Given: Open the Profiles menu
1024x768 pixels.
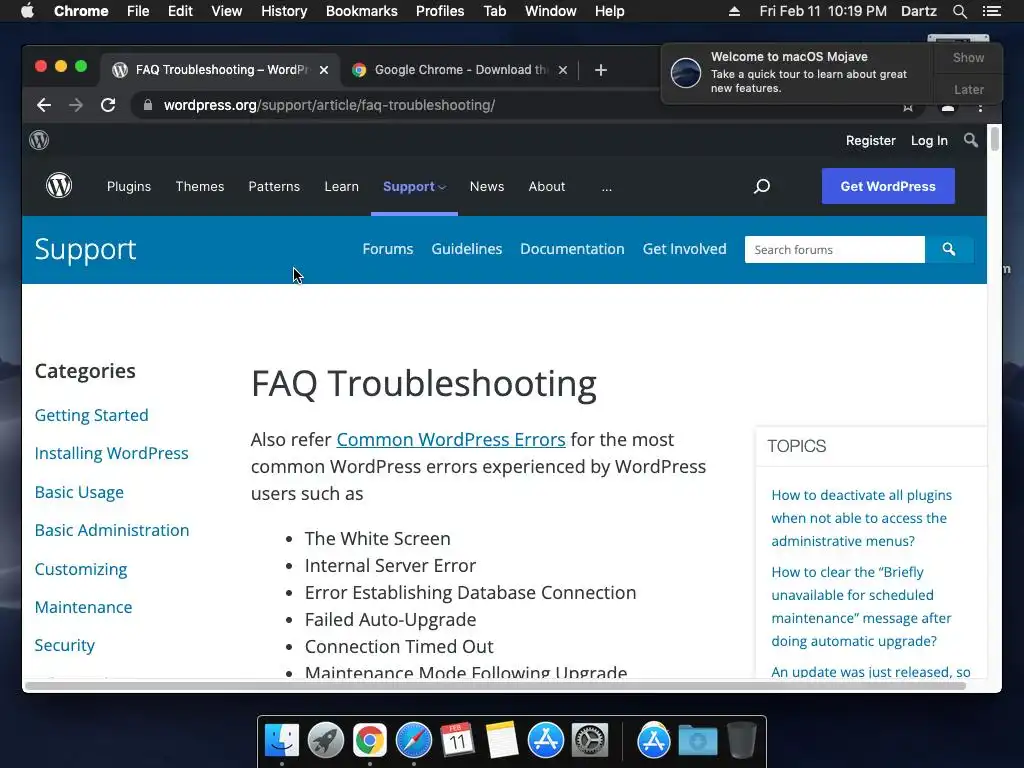Looking at the screenshot, I should [440, 11].
